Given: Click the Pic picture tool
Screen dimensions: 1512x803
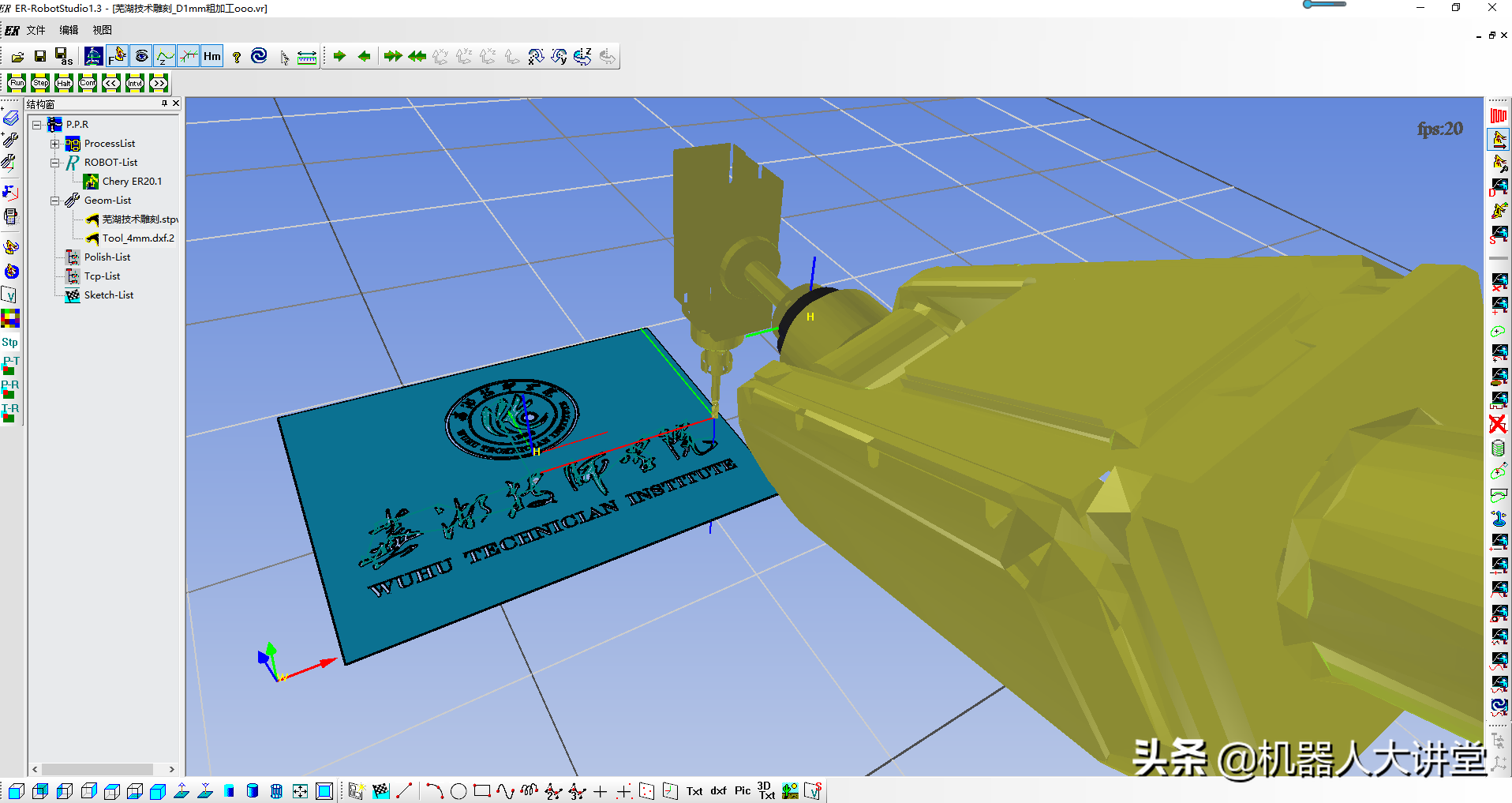Looking at the screenshot, I should (x=743, y=790).
